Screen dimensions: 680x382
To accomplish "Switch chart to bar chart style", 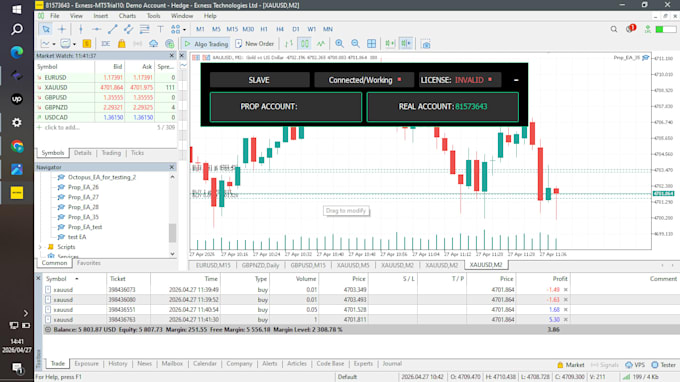I will pos(288,44).
